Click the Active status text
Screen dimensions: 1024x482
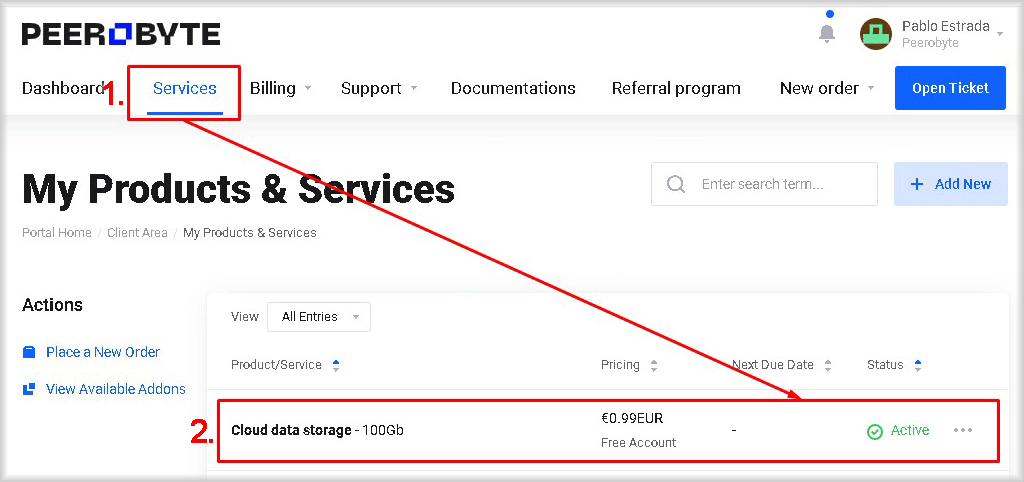(910, 430)
